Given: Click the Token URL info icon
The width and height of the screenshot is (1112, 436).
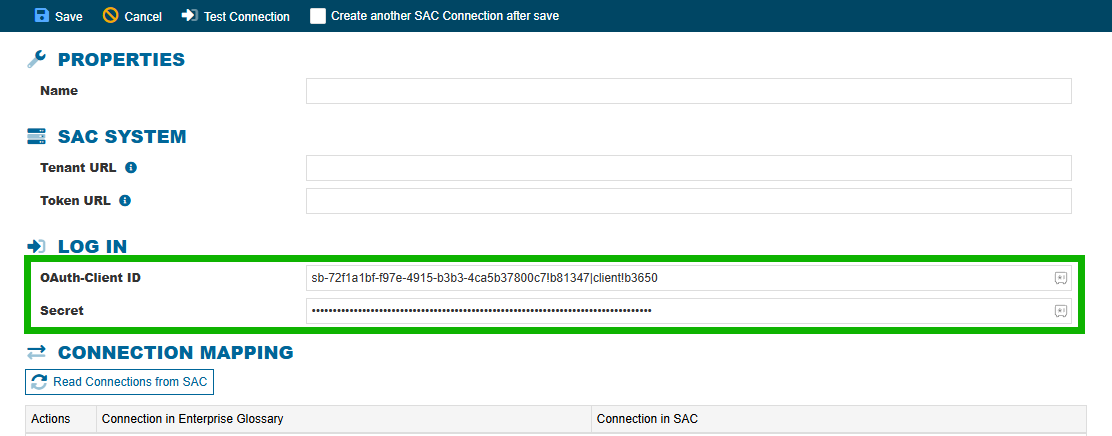Looking at the screenshot, I should click(125, 200).
